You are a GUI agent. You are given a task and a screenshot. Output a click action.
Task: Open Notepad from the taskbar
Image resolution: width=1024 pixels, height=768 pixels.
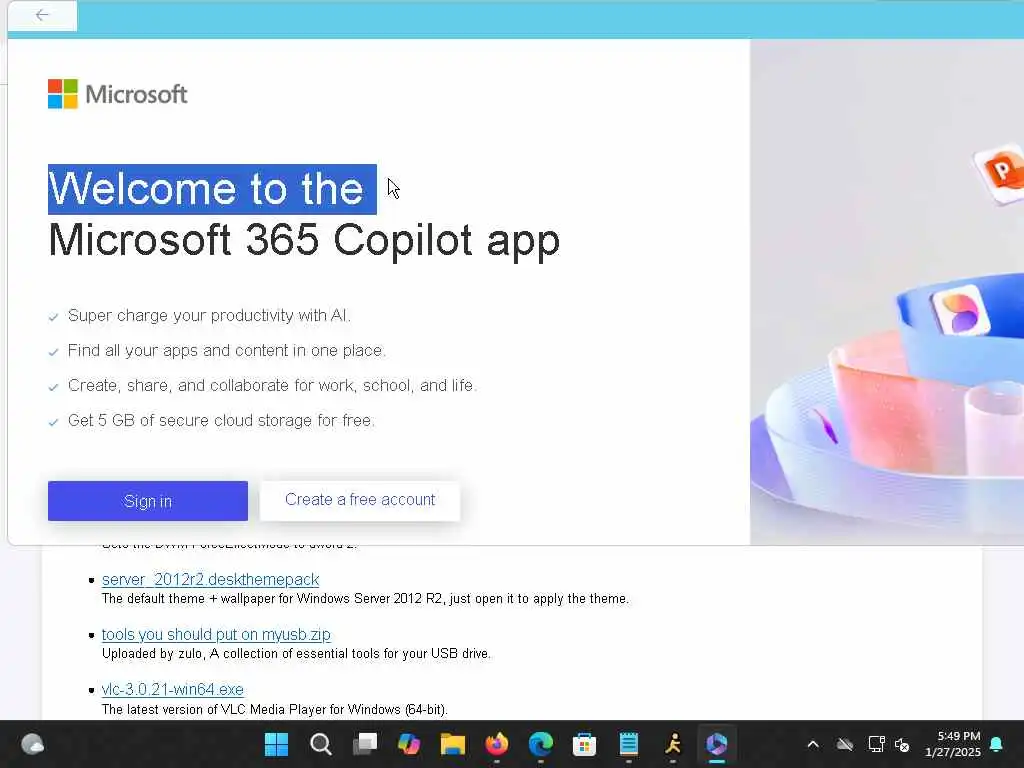coord(629,744)
